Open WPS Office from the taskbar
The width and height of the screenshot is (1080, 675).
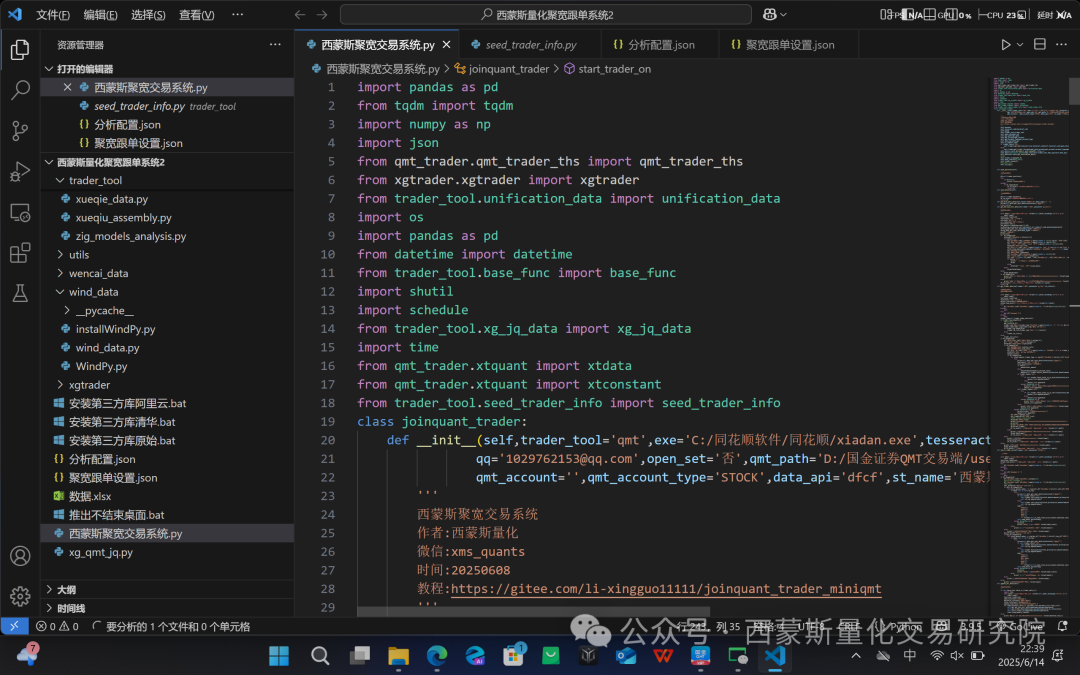pyautogui.click(x=663, y=656)
